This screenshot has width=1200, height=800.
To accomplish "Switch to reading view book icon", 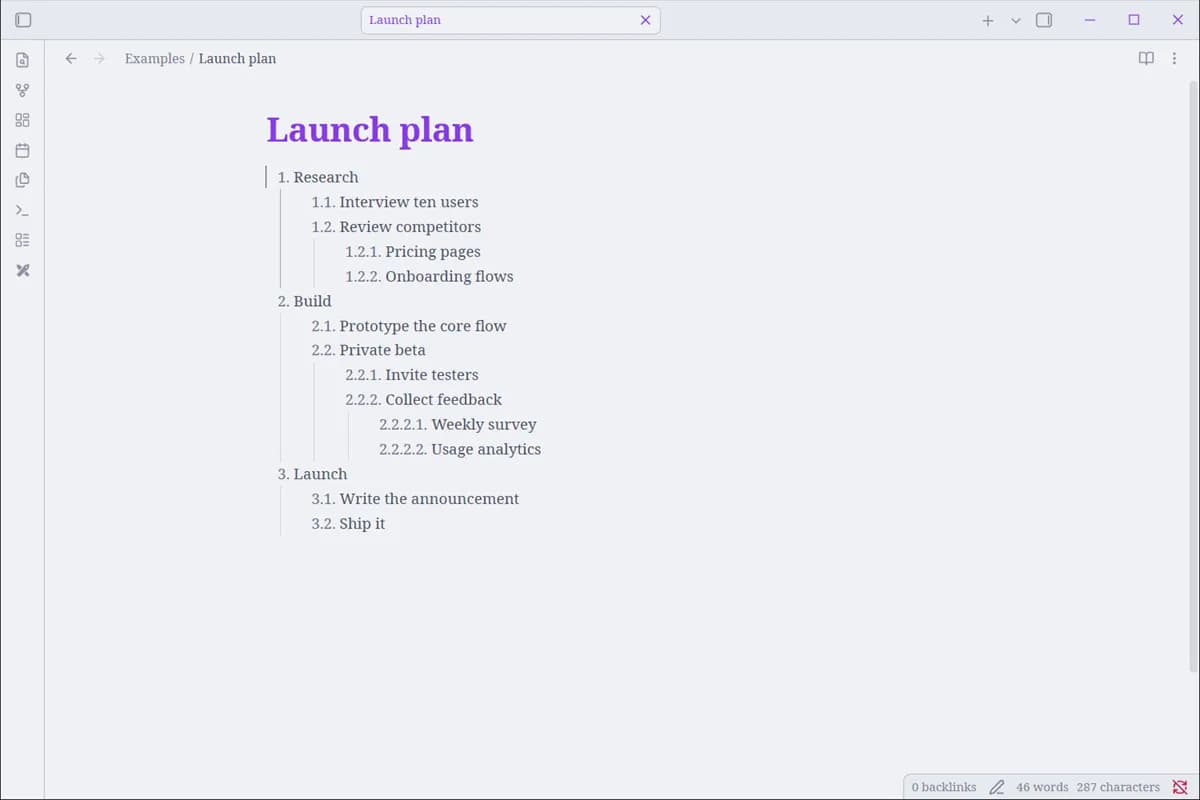I will pyautogui.click(x=1146, y=58).
